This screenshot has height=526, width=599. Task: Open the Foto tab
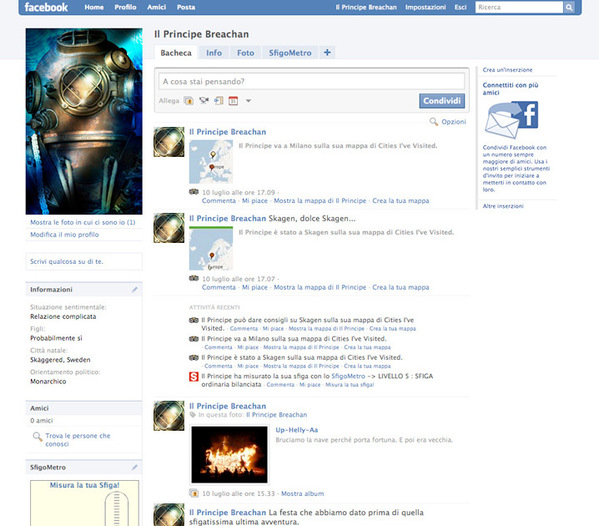[245, 53]
